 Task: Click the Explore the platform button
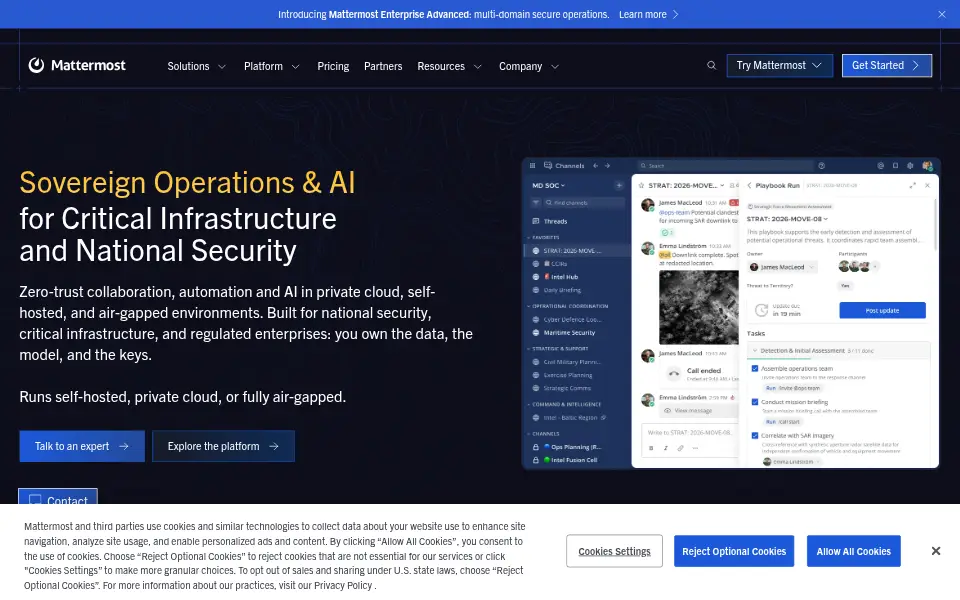click(x=223, y=446)
